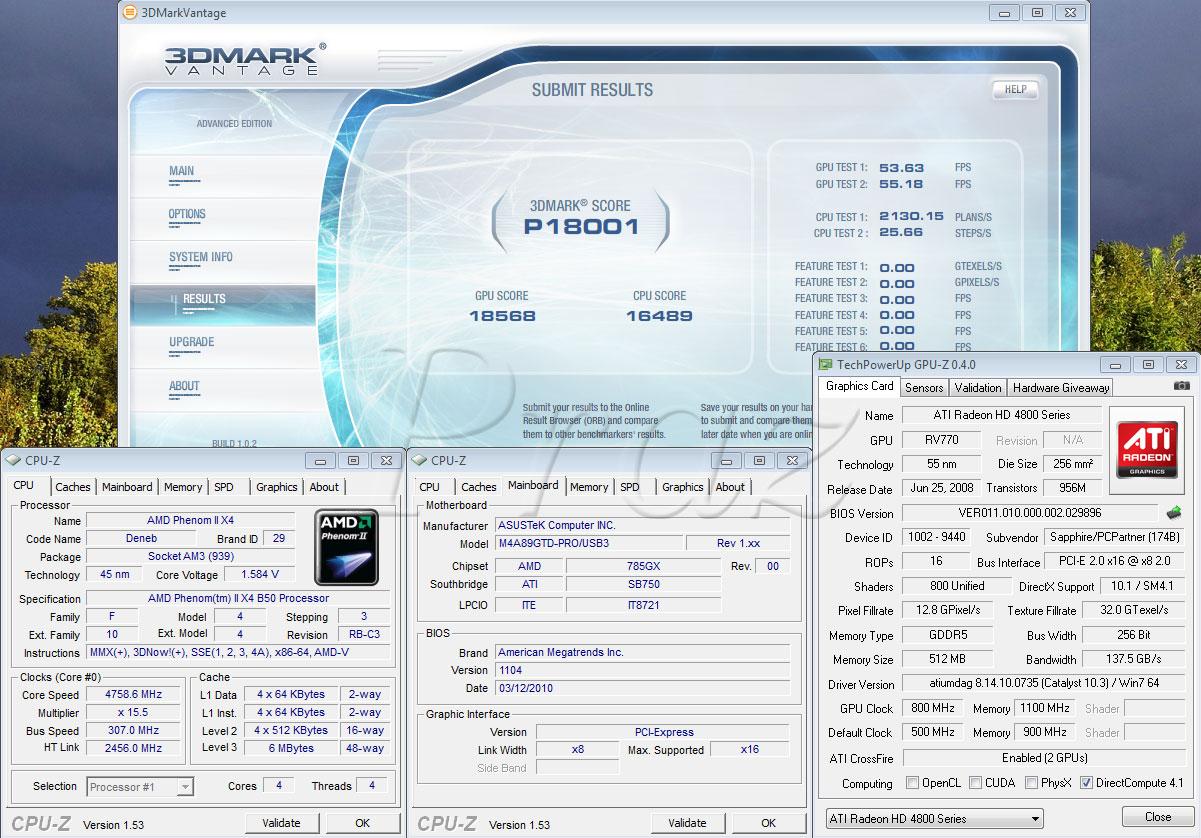The height and width of the screenshot is (838, 1201).
Task: Switch to Graphics tab in left CPU-Z
Action: click(277, 487)
